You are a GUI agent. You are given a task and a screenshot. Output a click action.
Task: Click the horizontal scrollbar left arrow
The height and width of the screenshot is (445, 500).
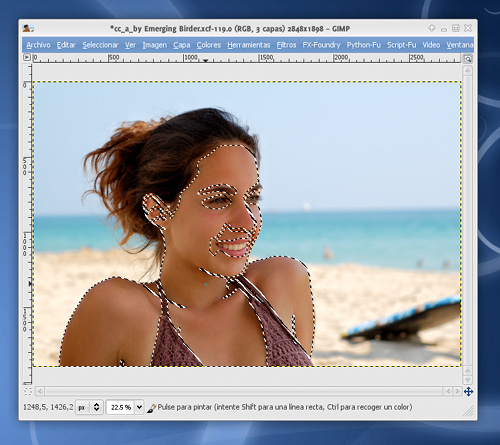click(x=40, y=391)
